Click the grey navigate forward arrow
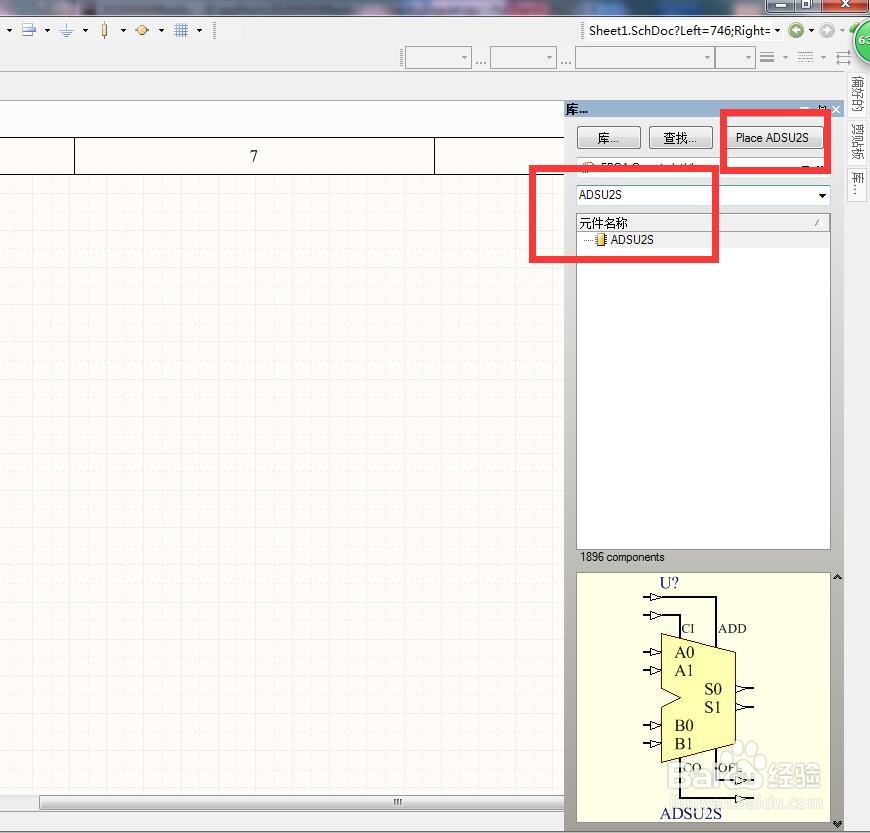The height and width of the screenshot is (833, 870). pos(827,31)
